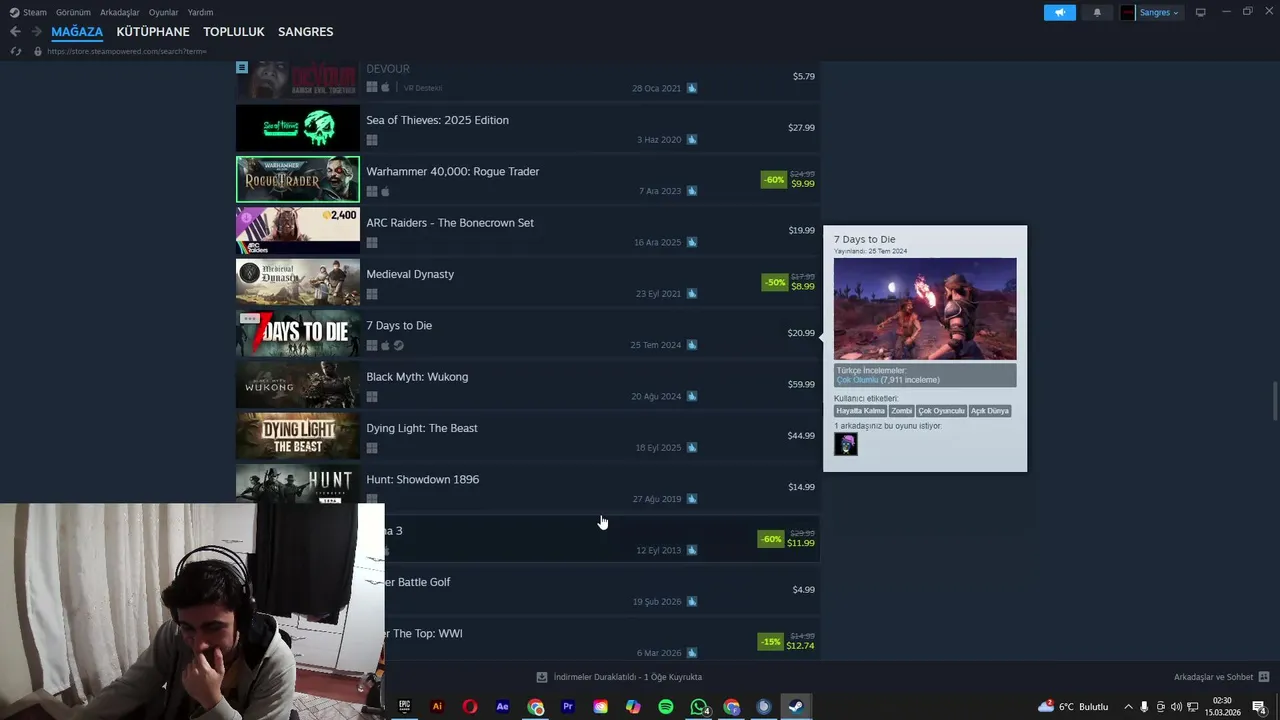Click the DEVOUR game thumbnail
Viewport: 1280px width, 720px height.
[x=298, y=80]
